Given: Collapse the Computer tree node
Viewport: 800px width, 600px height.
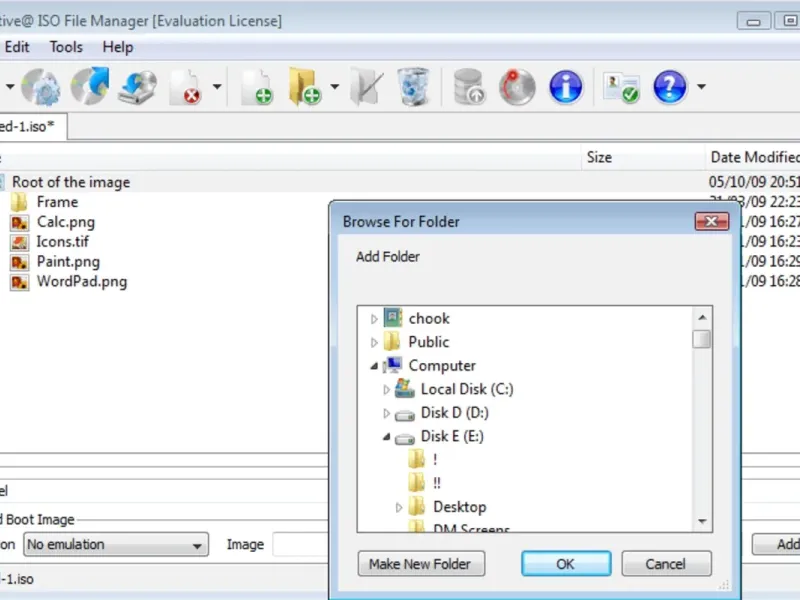Looking at the screenshot, I should pos(374,366).
